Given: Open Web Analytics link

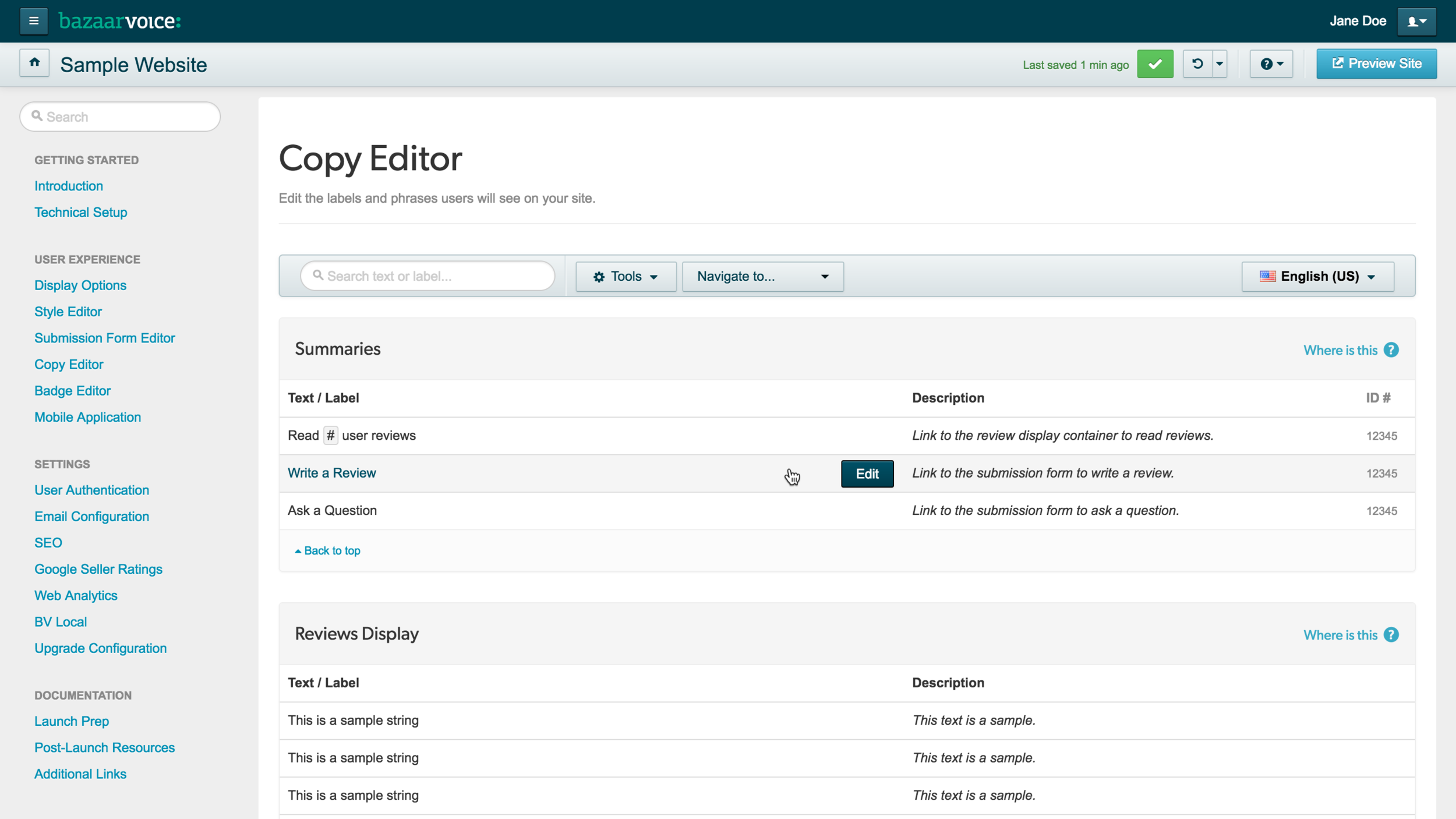Looking at the screenshot, I should (x=76, y=595).
